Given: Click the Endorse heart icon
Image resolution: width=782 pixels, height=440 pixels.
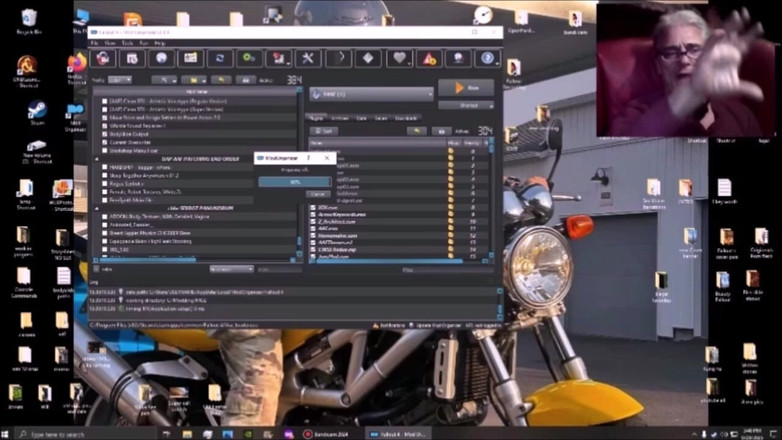Looking at the screenshot, I should [398, 59].
